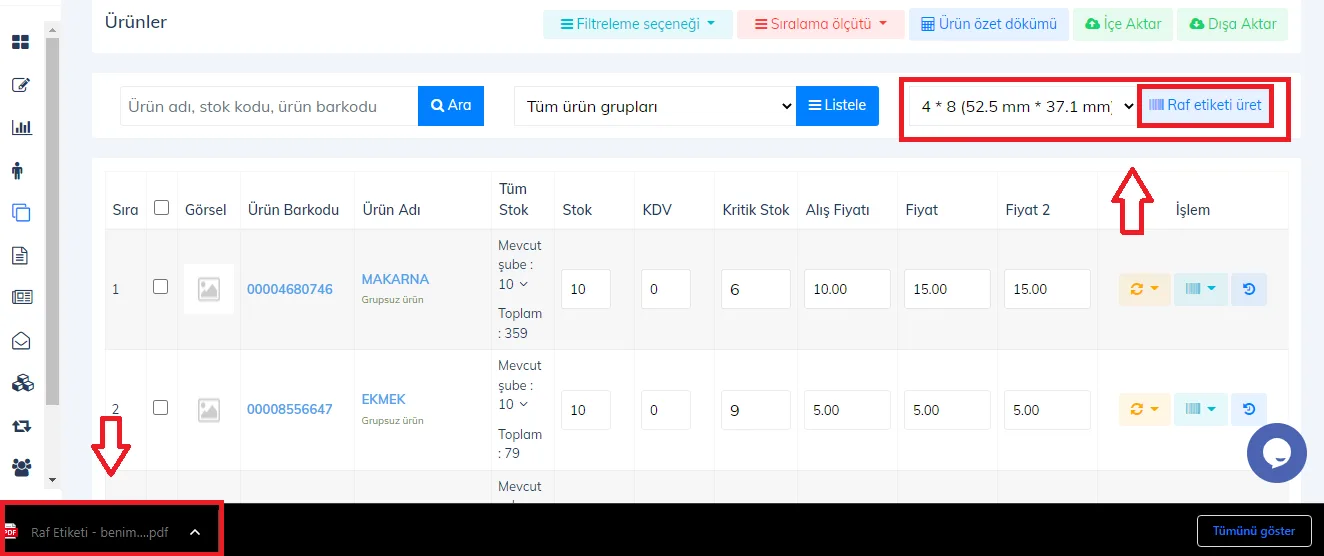Click EKMEK Stok input field

[586, 410]
